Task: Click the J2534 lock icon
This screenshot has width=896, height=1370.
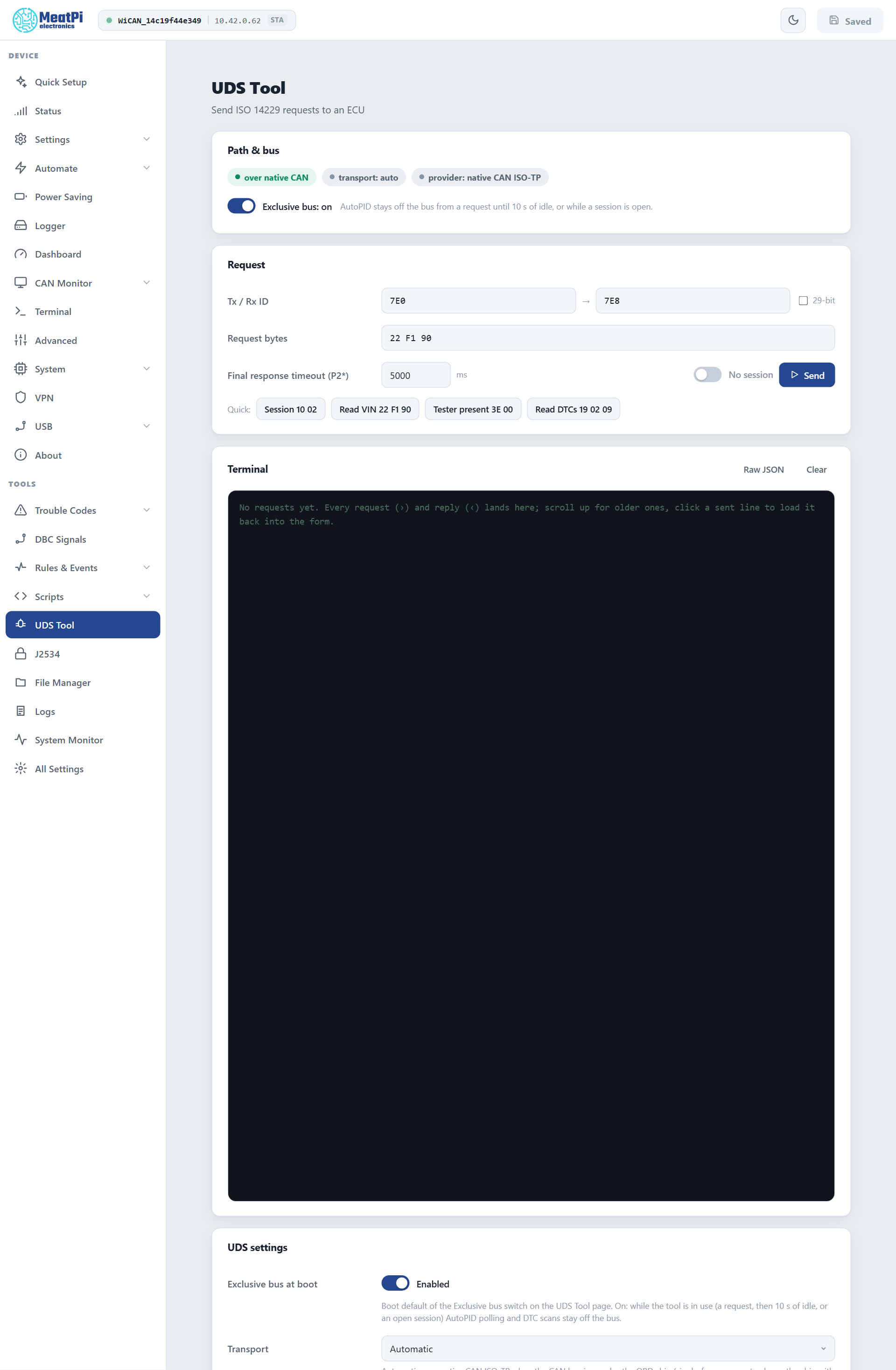Action: (21, 654)
